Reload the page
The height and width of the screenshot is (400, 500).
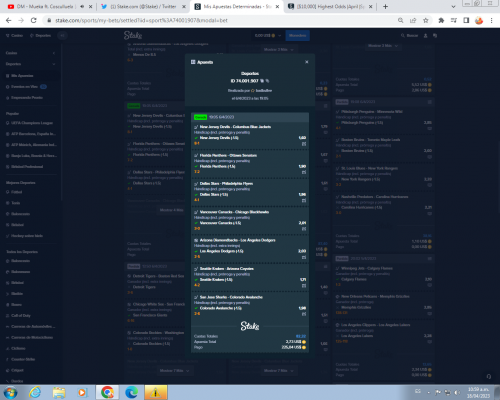pos(33,20)
